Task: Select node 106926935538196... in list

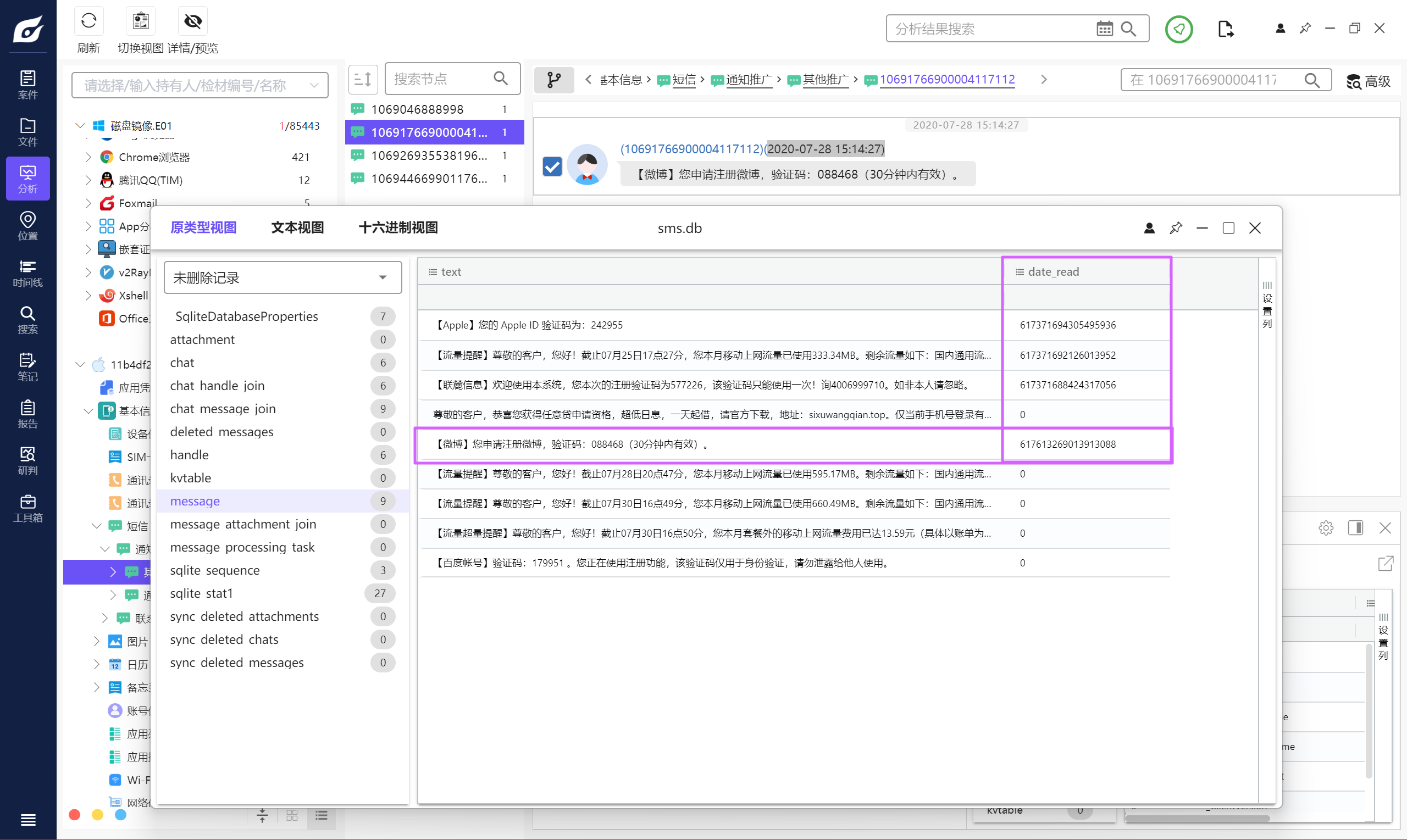Action: click(434, 155)
